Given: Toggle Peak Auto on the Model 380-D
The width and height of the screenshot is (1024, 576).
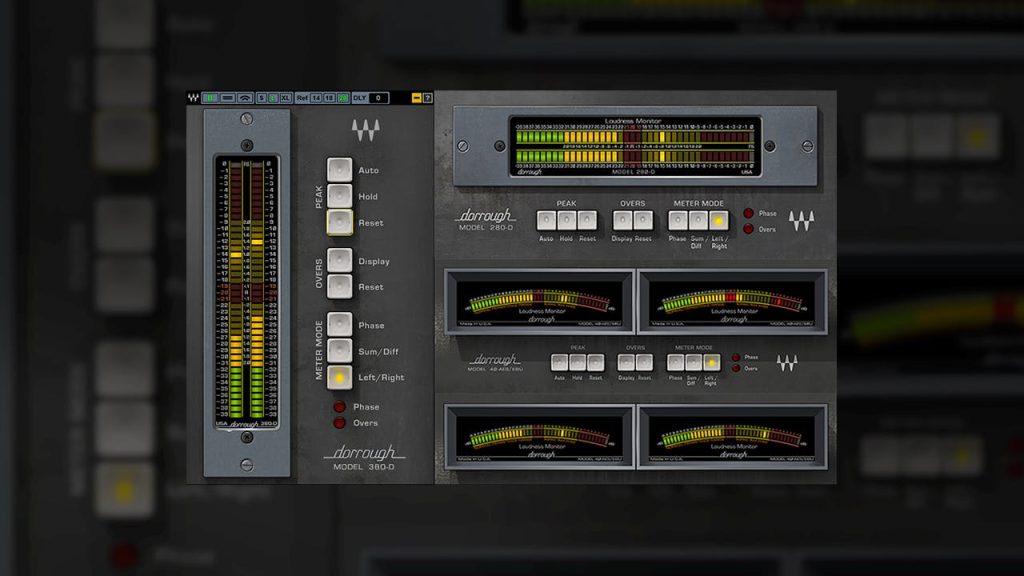Looking at the screenshot, I should pyautogui.click(x=340, y=170).
